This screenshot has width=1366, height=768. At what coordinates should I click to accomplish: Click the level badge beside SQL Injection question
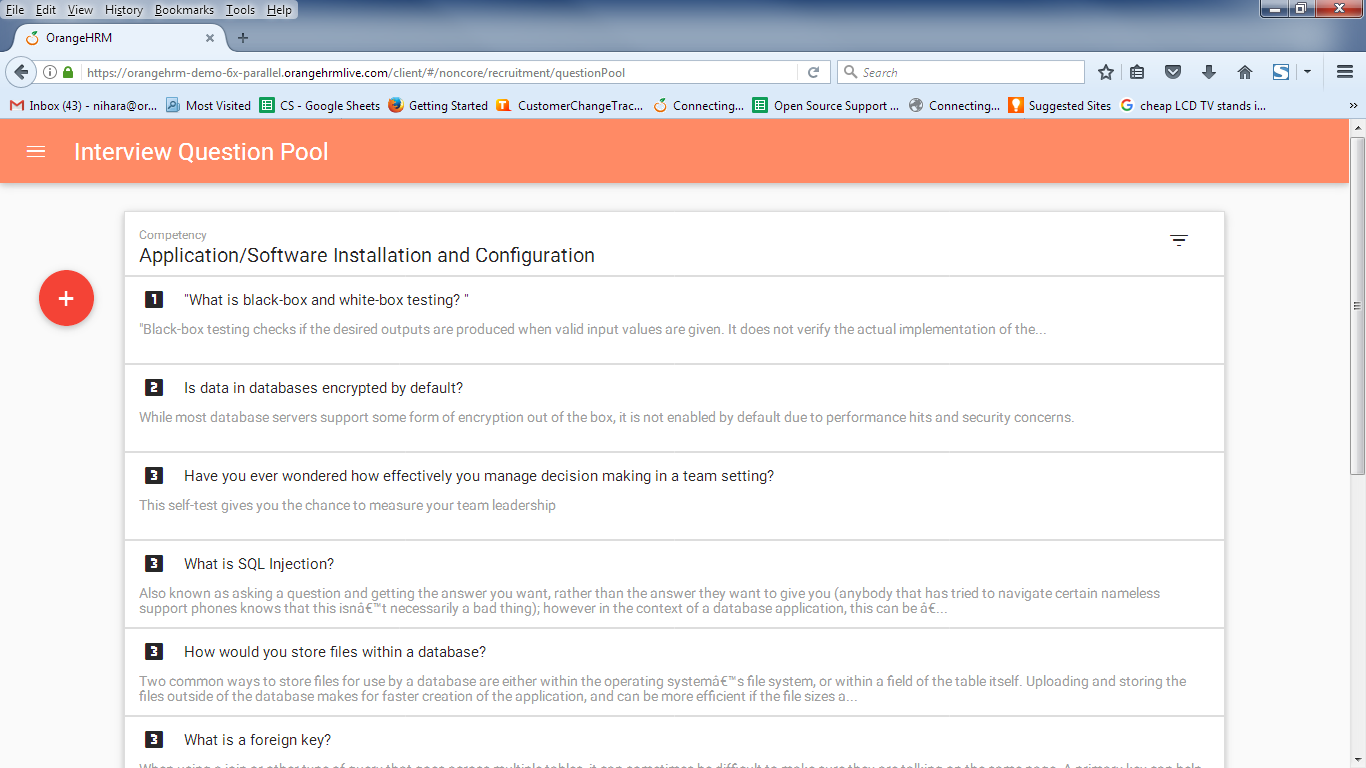pos(153,563)
